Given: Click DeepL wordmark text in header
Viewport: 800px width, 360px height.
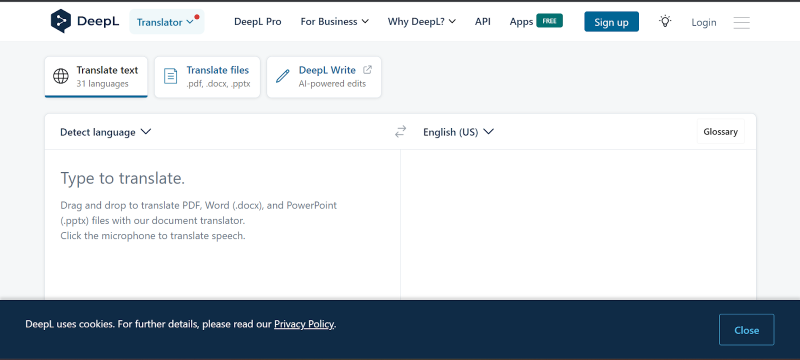Looking at the screenshot, I should tap(98, 21).
